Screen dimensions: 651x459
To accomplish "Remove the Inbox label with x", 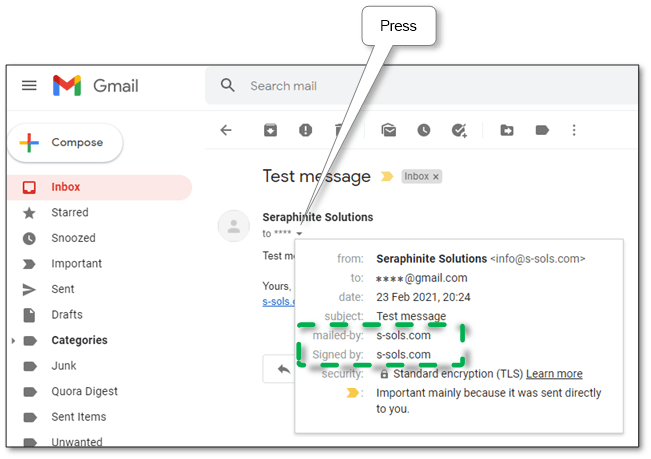I will 436,177.
